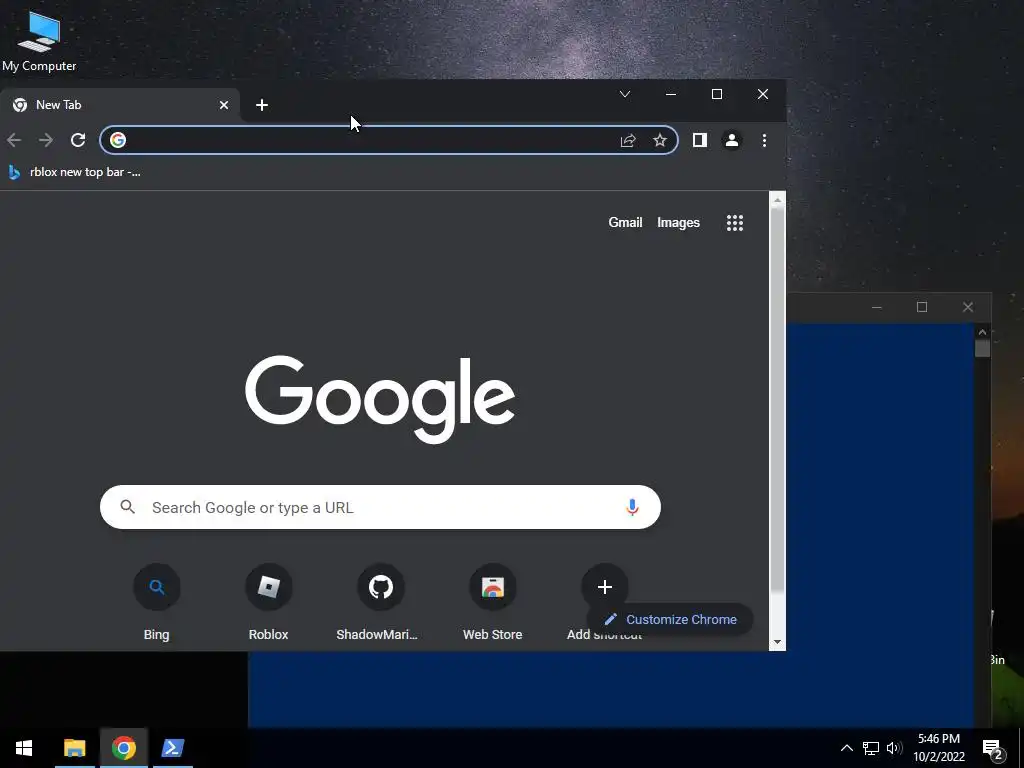Close the New Tab tab
This screenshot has height=768, width=1024.
[224, 105]
